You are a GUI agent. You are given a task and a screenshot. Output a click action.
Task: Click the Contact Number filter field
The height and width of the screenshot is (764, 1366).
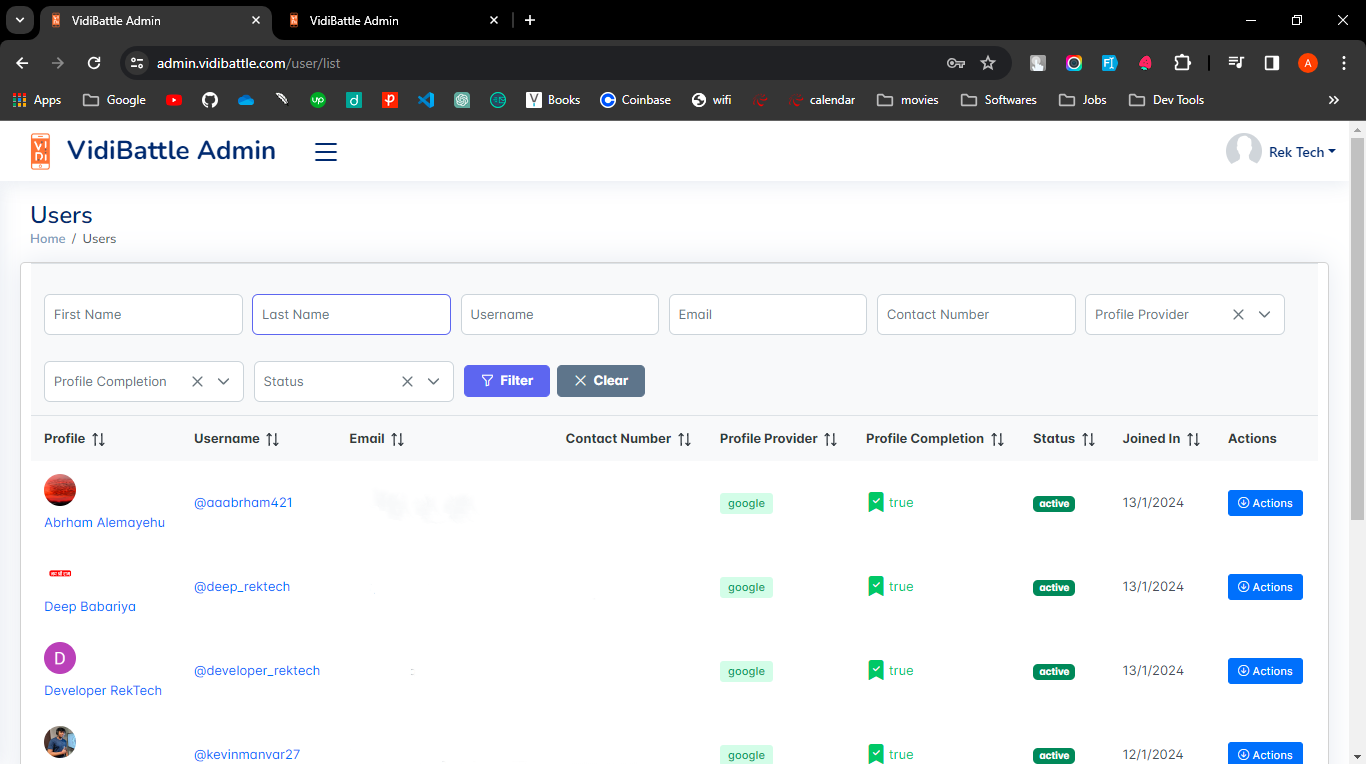pyautogui.click(x=976, y=314)
